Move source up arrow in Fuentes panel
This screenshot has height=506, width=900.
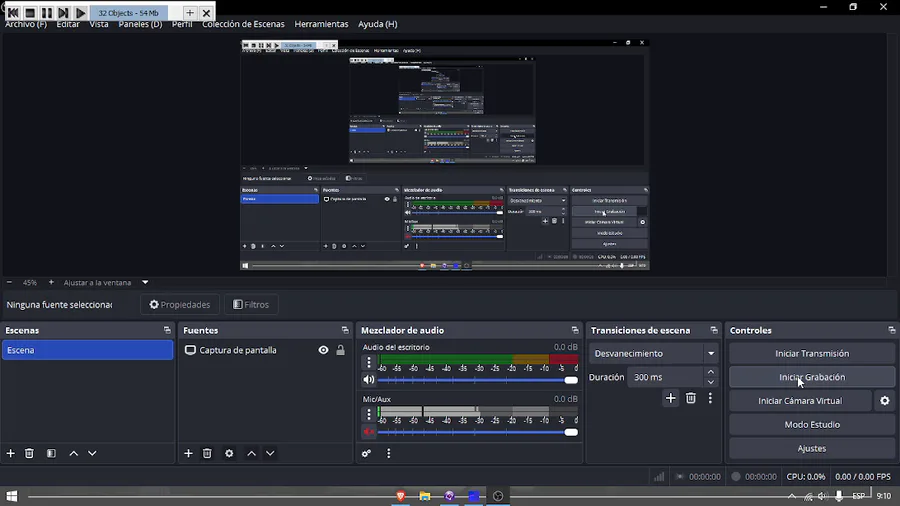pos(251,453)
